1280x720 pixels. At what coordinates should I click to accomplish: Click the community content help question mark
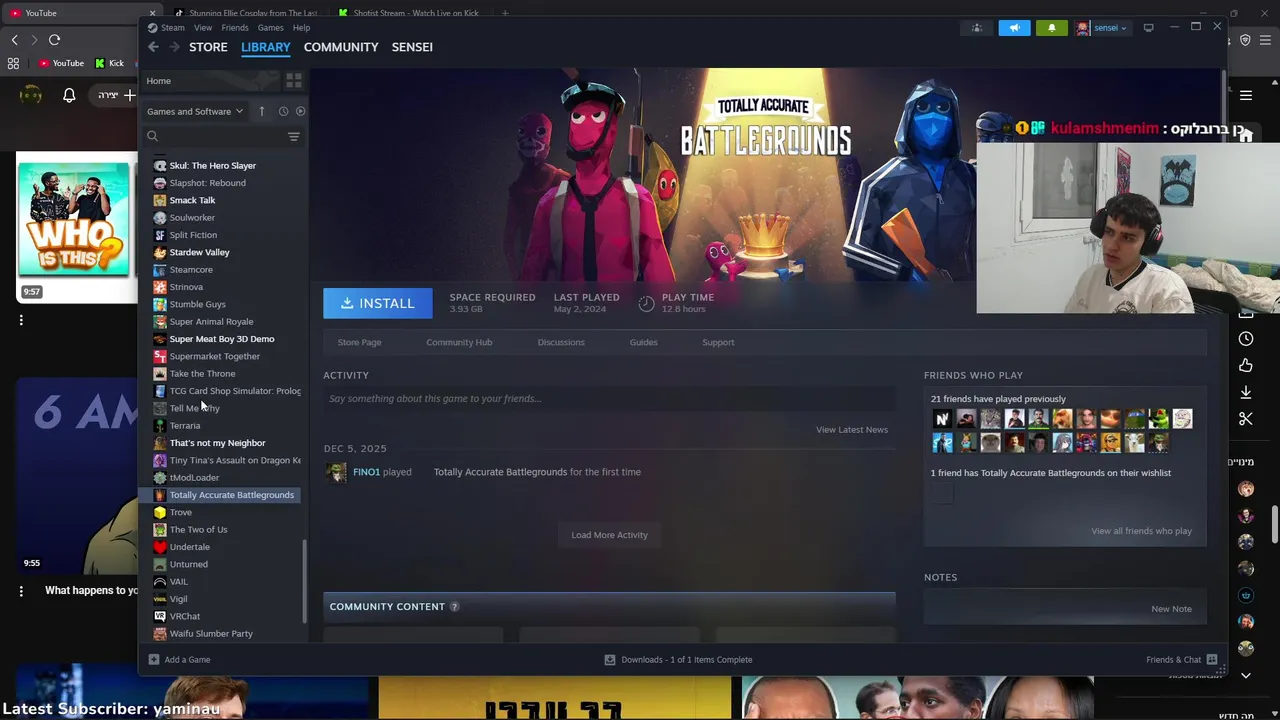[x=454, y=606]
